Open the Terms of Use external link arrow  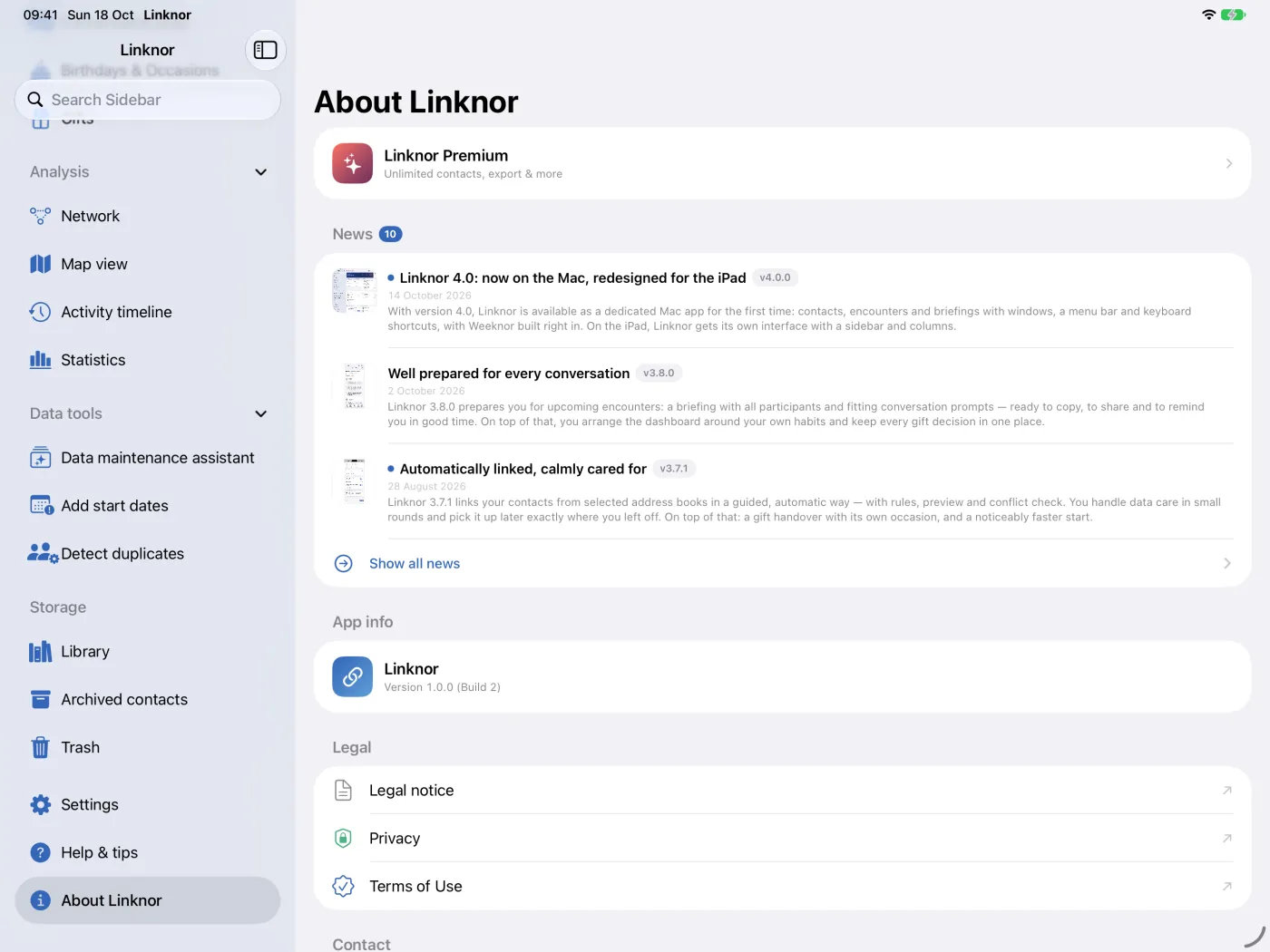coord(1227,887)
